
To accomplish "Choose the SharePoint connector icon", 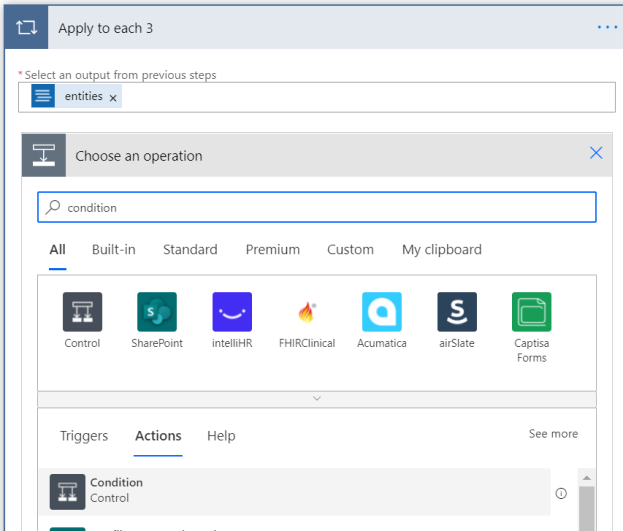I will (157, 312).
